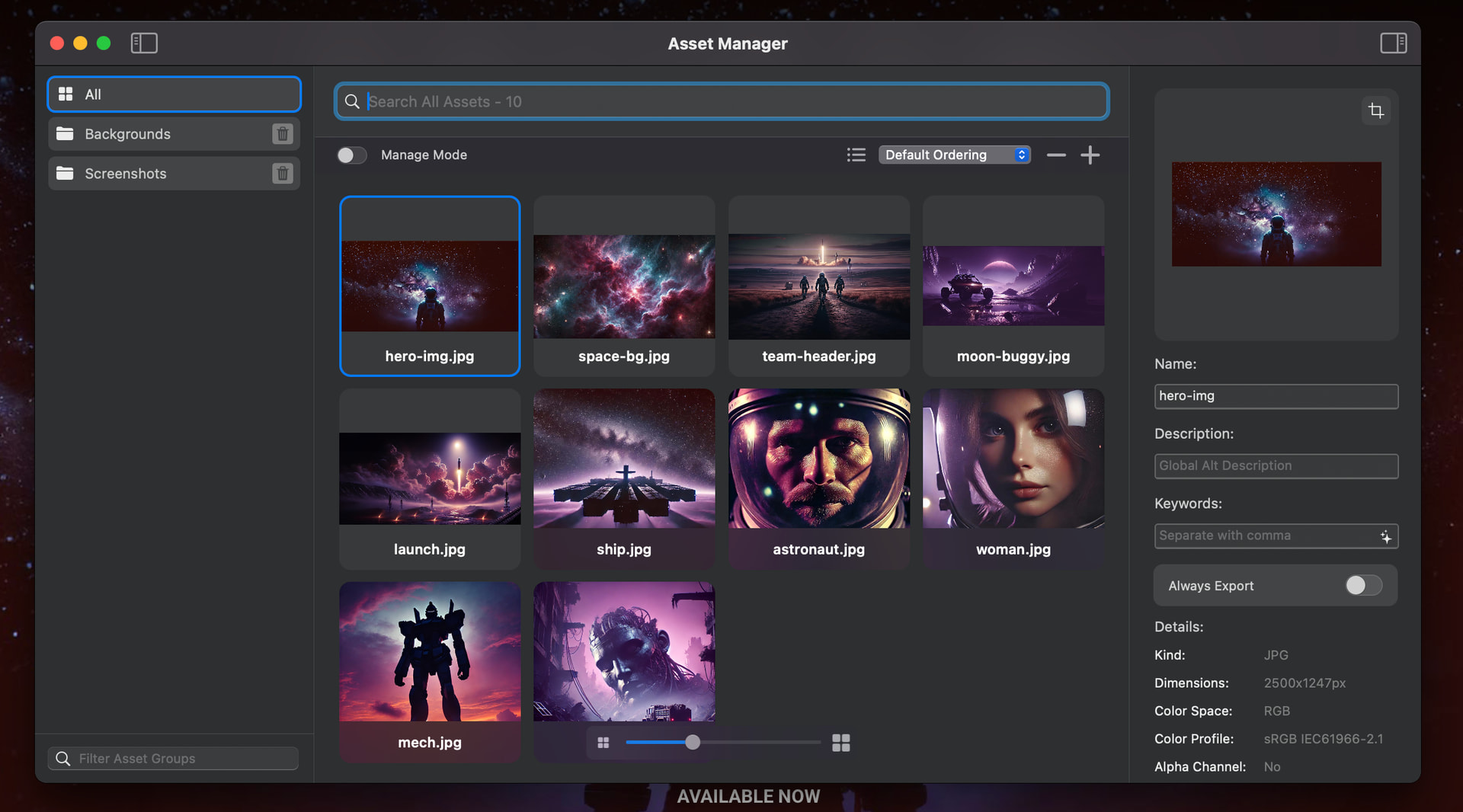Delete the Backgrounds group via trash icon
The width and height of the screenshot is (1463, 812).
tap(282, 134)
